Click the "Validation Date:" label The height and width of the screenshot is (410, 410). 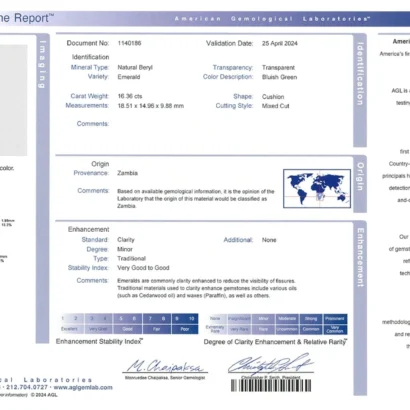[229, 43]
